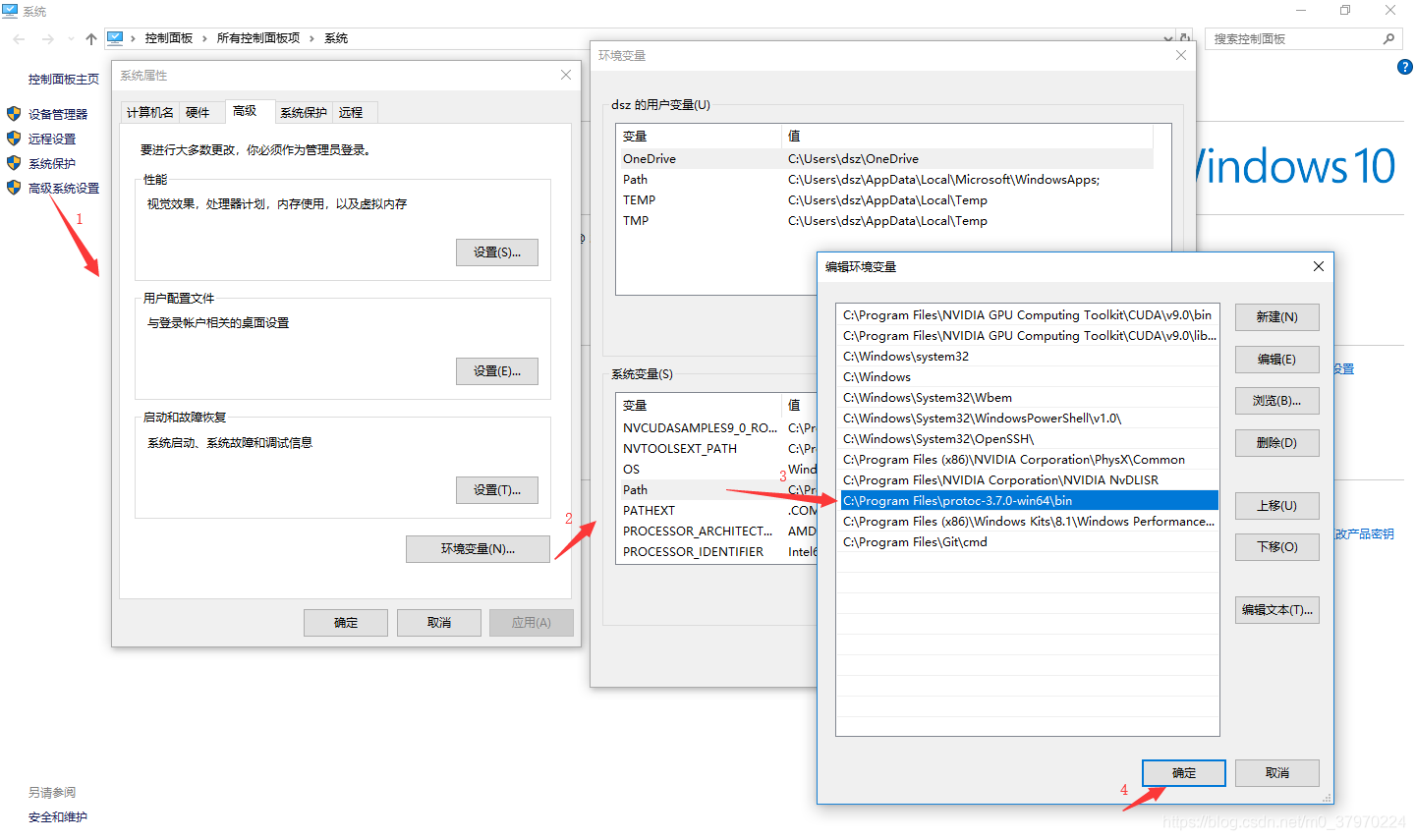This screenshot has height=840, width=1415.
Task: Click 所有控制面板项 breadcrumb
Action: click(258, 38)
